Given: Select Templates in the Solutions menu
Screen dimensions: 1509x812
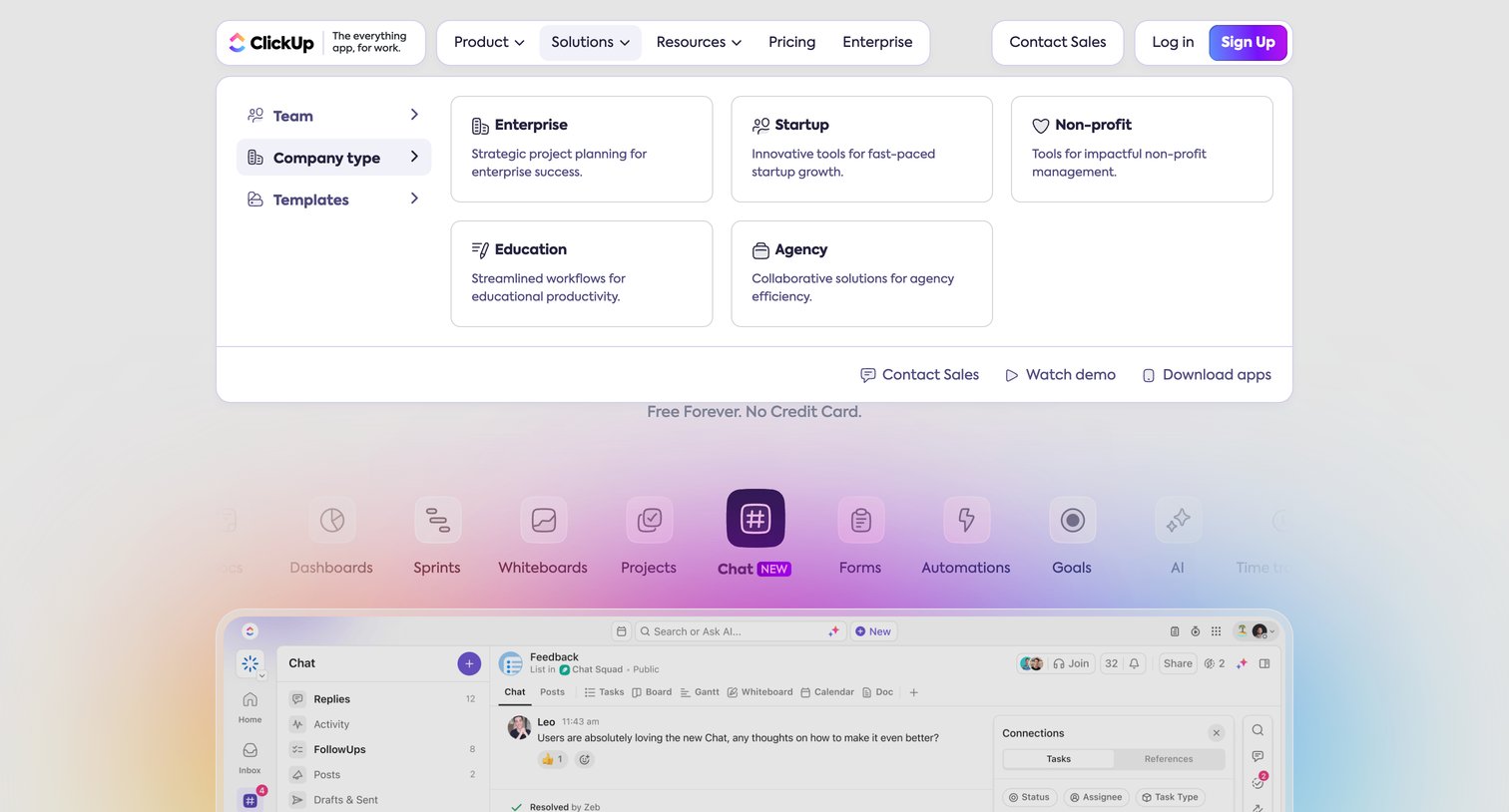Looking at the screenshot, I should point(333,200).
